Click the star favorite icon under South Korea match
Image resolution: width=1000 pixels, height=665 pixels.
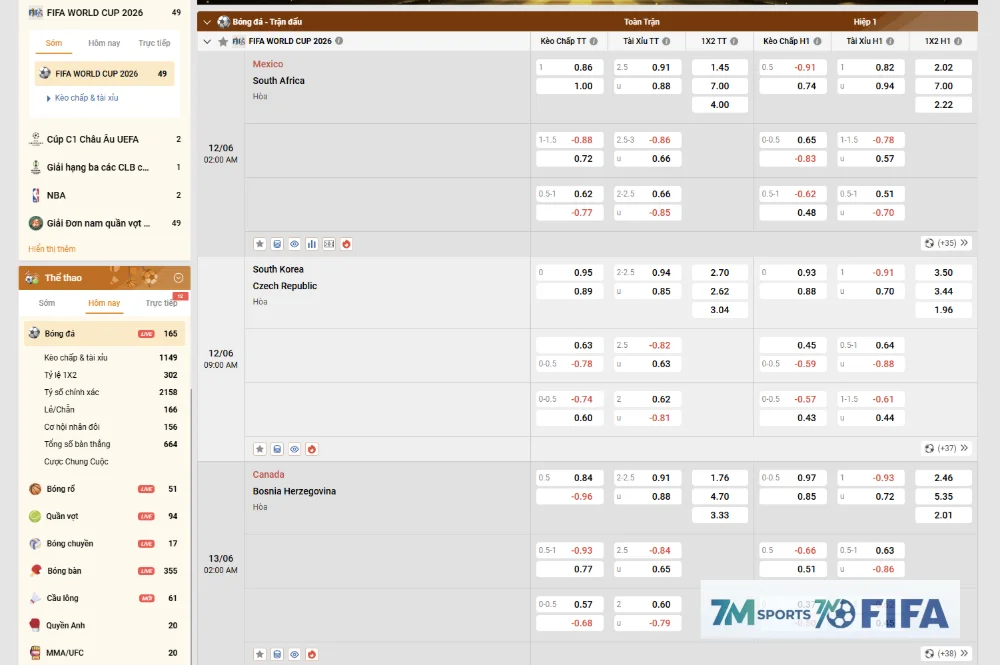click(x=260, y=449)
